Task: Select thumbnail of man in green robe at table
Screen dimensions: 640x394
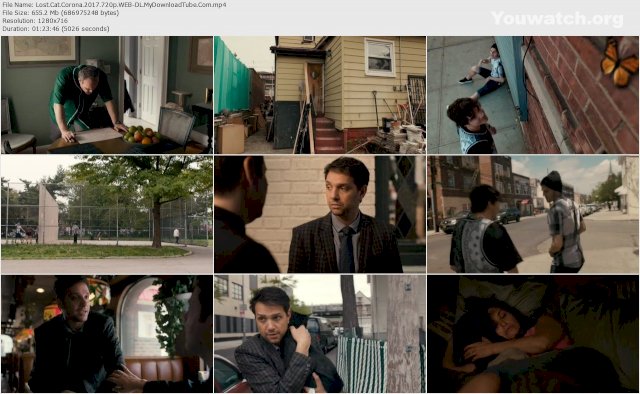Action: [x=107, y=95]
